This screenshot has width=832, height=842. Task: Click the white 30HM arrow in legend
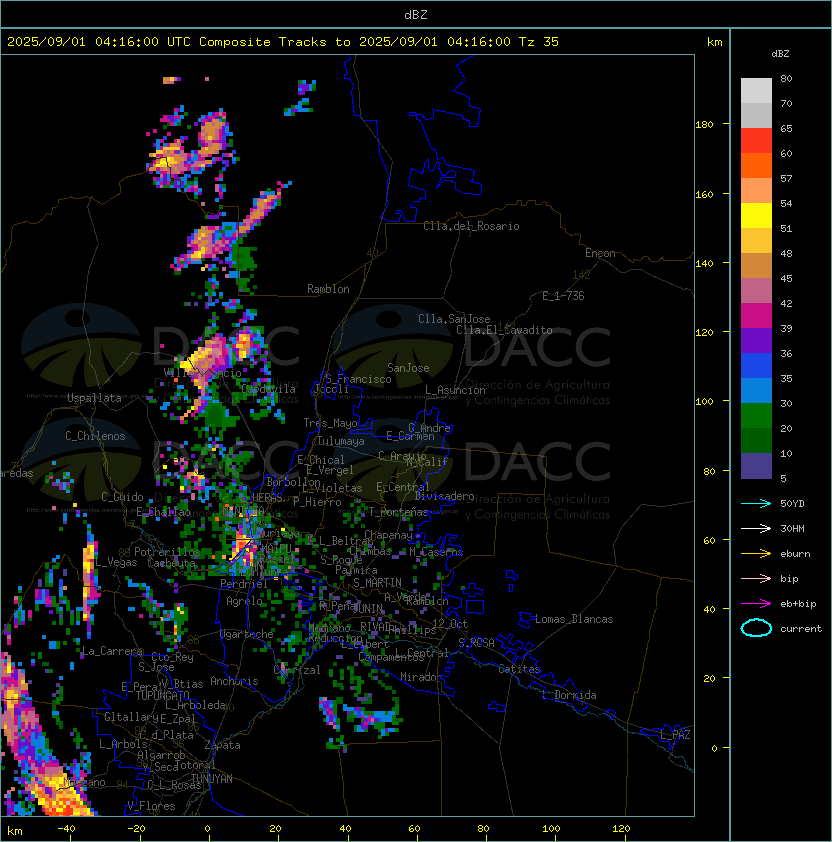coord(756,528)
